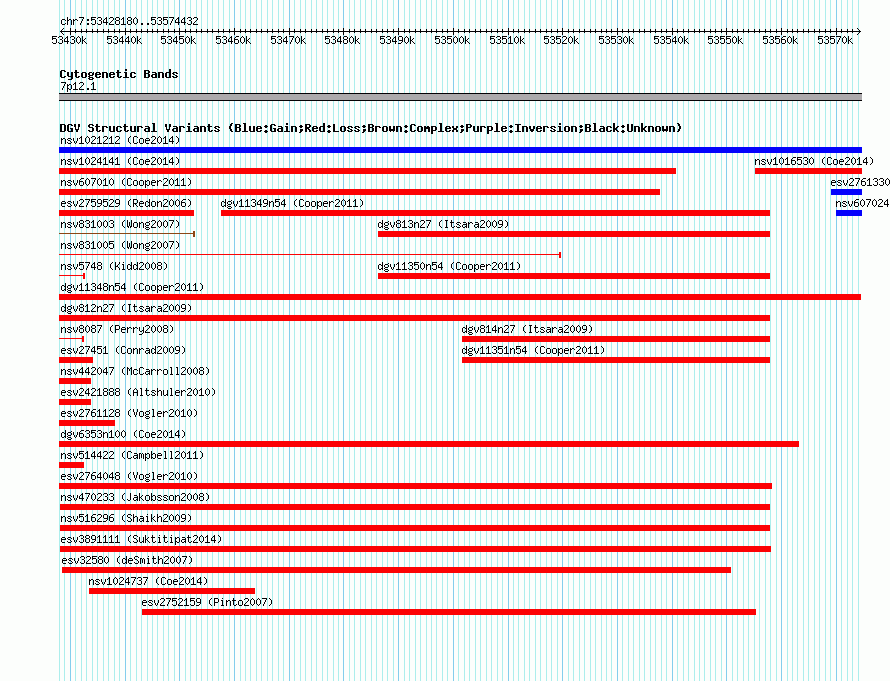This screenshot has width=890, height=681.
Task: Select dgv11350n54 (Cooper2011) label
Action: (449, 266)
